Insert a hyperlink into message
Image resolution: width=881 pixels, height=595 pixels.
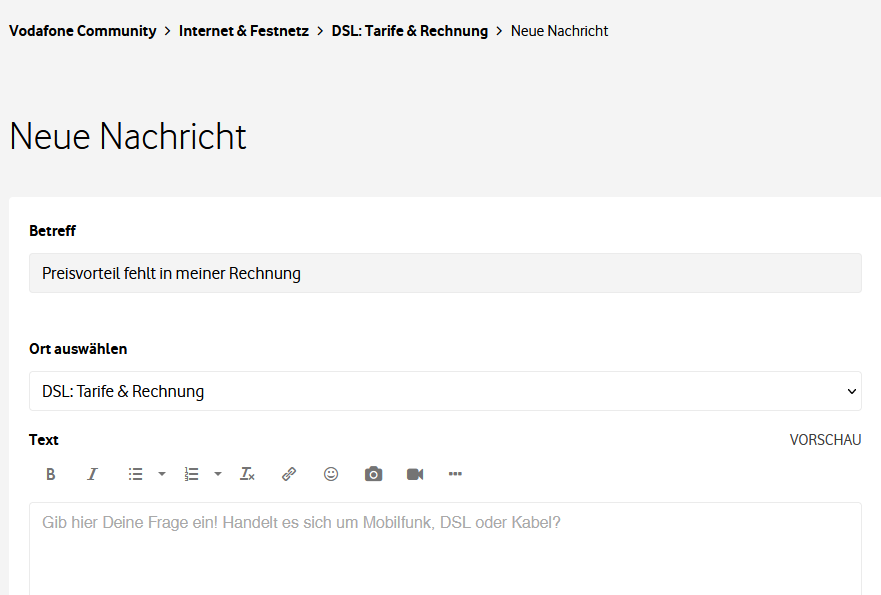(x=289, y=474)
